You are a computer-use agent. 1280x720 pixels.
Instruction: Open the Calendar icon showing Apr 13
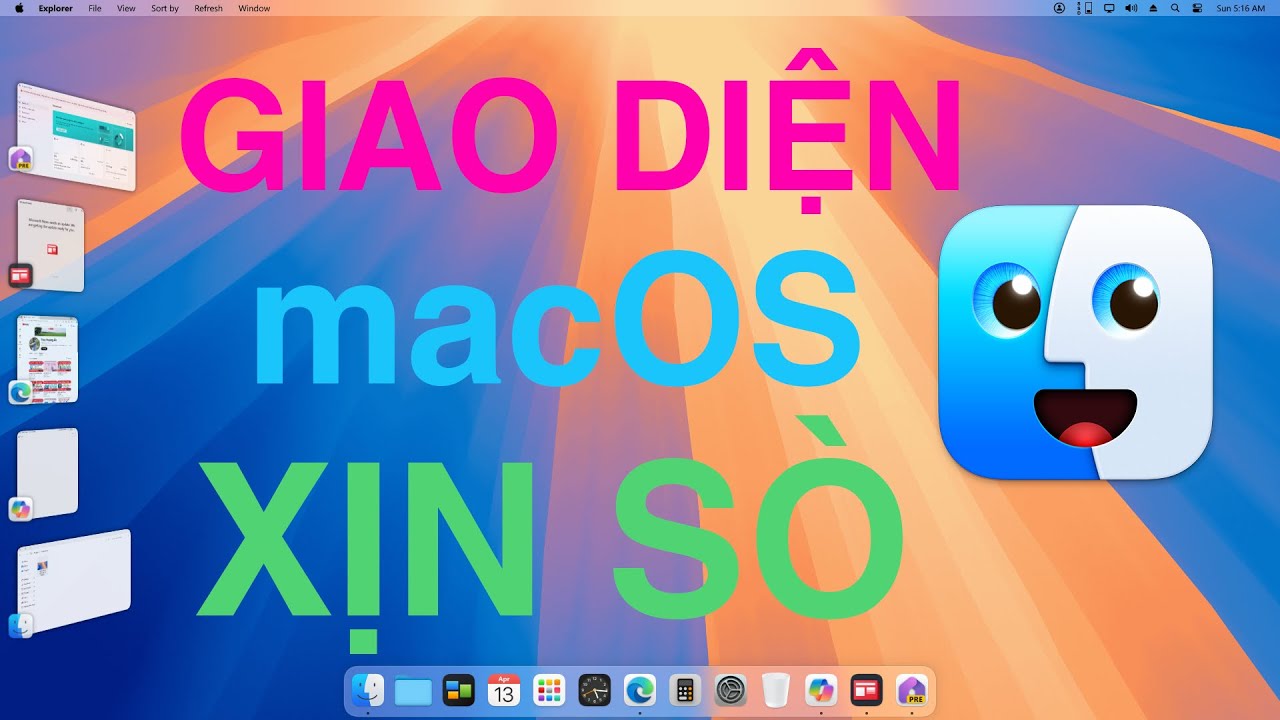pyautogui.click(x=504, y=690)
